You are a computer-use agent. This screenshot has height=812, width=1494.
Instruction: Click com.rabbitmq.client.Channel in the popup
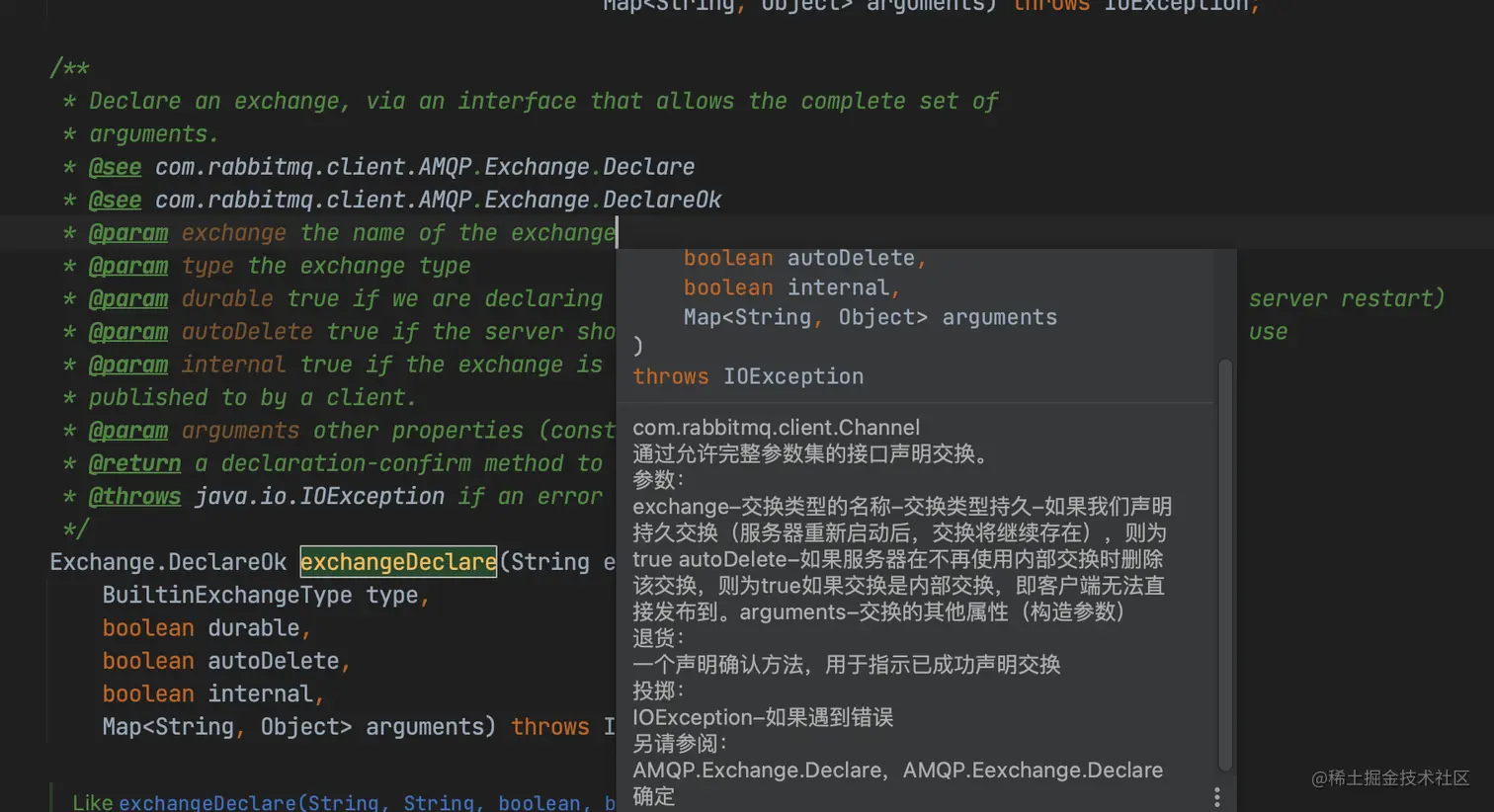(776, 428)
